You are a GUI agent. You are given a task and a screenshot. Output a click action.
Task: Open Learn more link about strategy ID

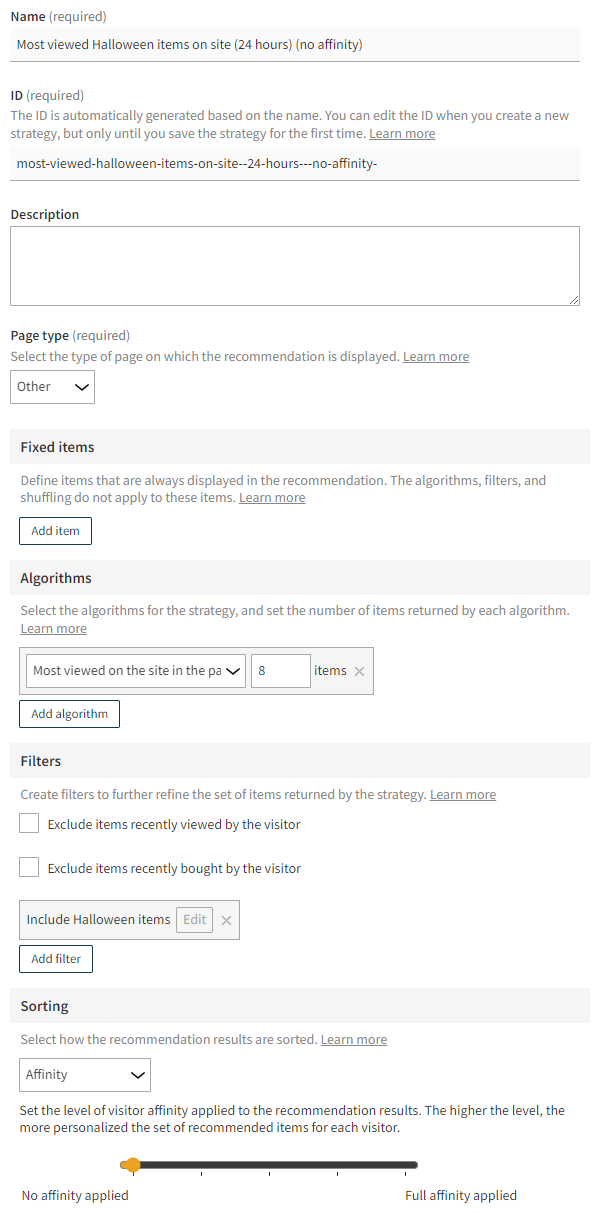point(401,132)
